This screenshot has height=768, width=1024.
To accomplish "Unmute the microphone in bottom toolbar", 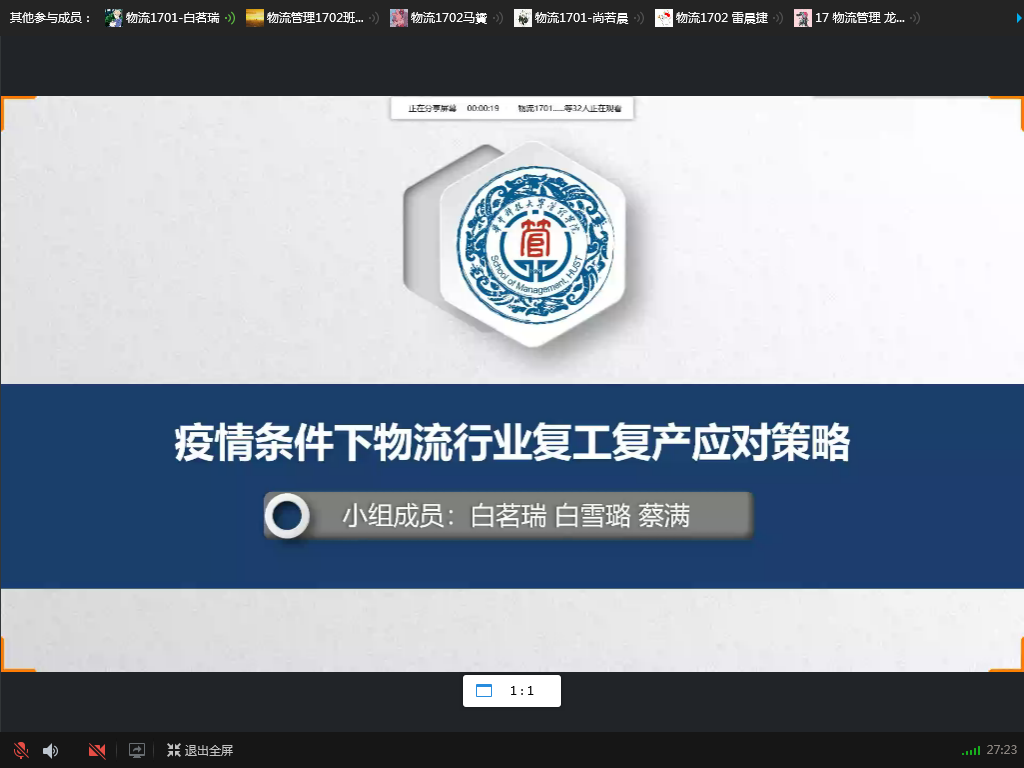I will [x=20, y=750].
